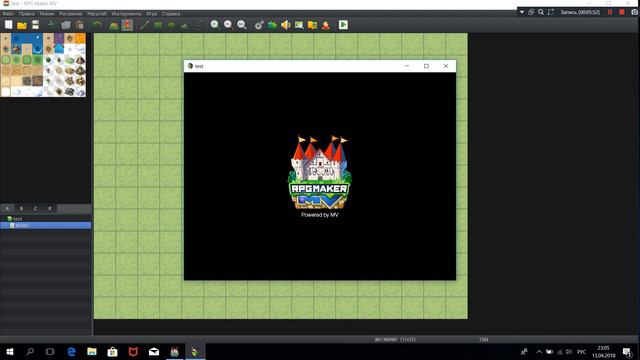Select the Rectangle drawing tool

tap(158, 25)
